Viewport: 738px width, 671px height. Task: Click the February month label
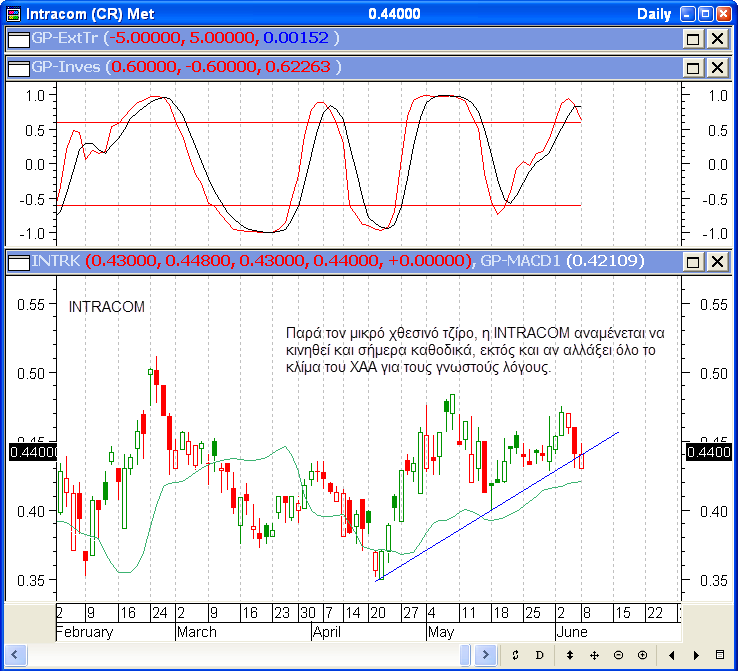pos(85,632)
